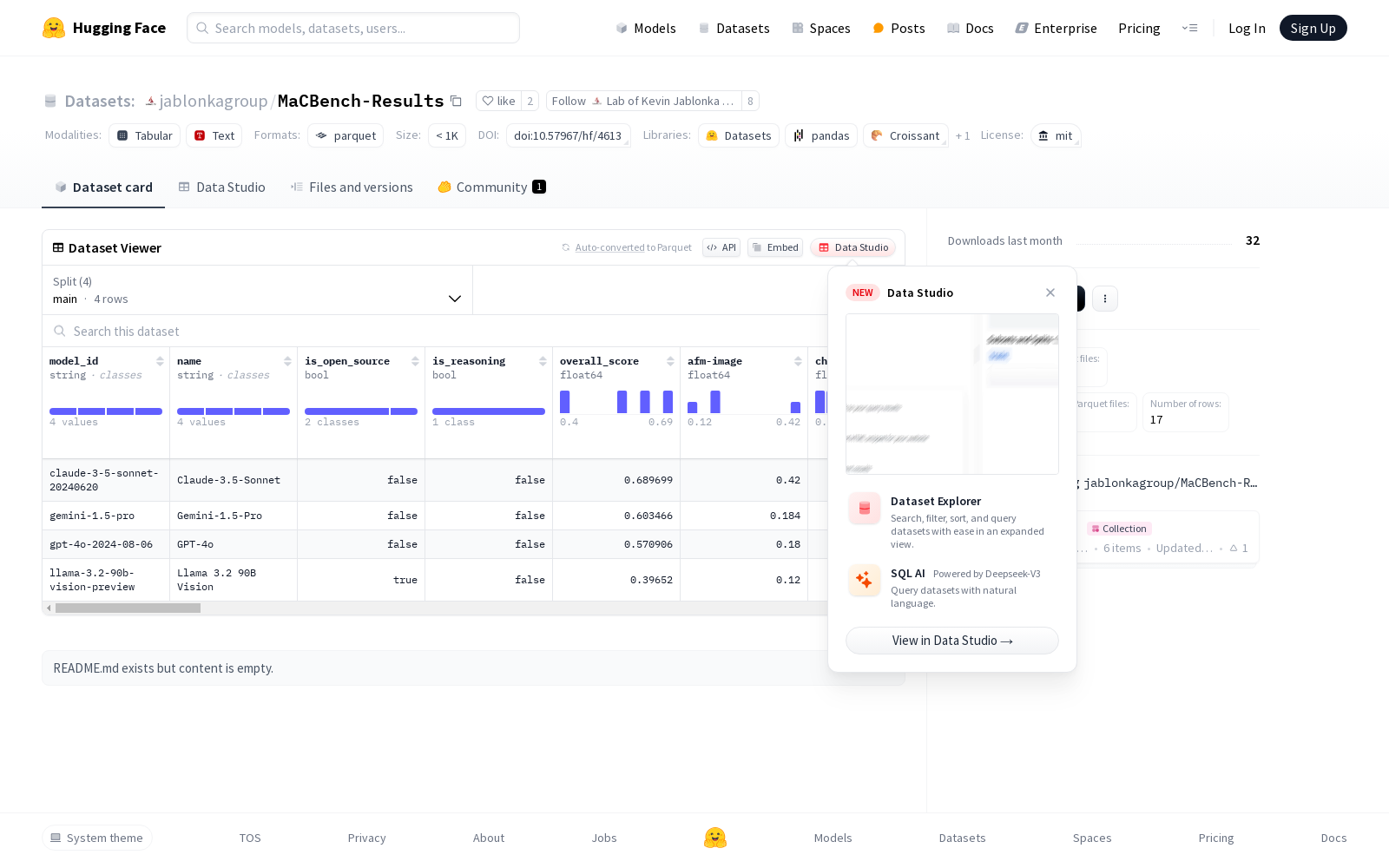Click the Dataset Explorer icon
This screenshot has height=868, width=1389.
point(865,509)
